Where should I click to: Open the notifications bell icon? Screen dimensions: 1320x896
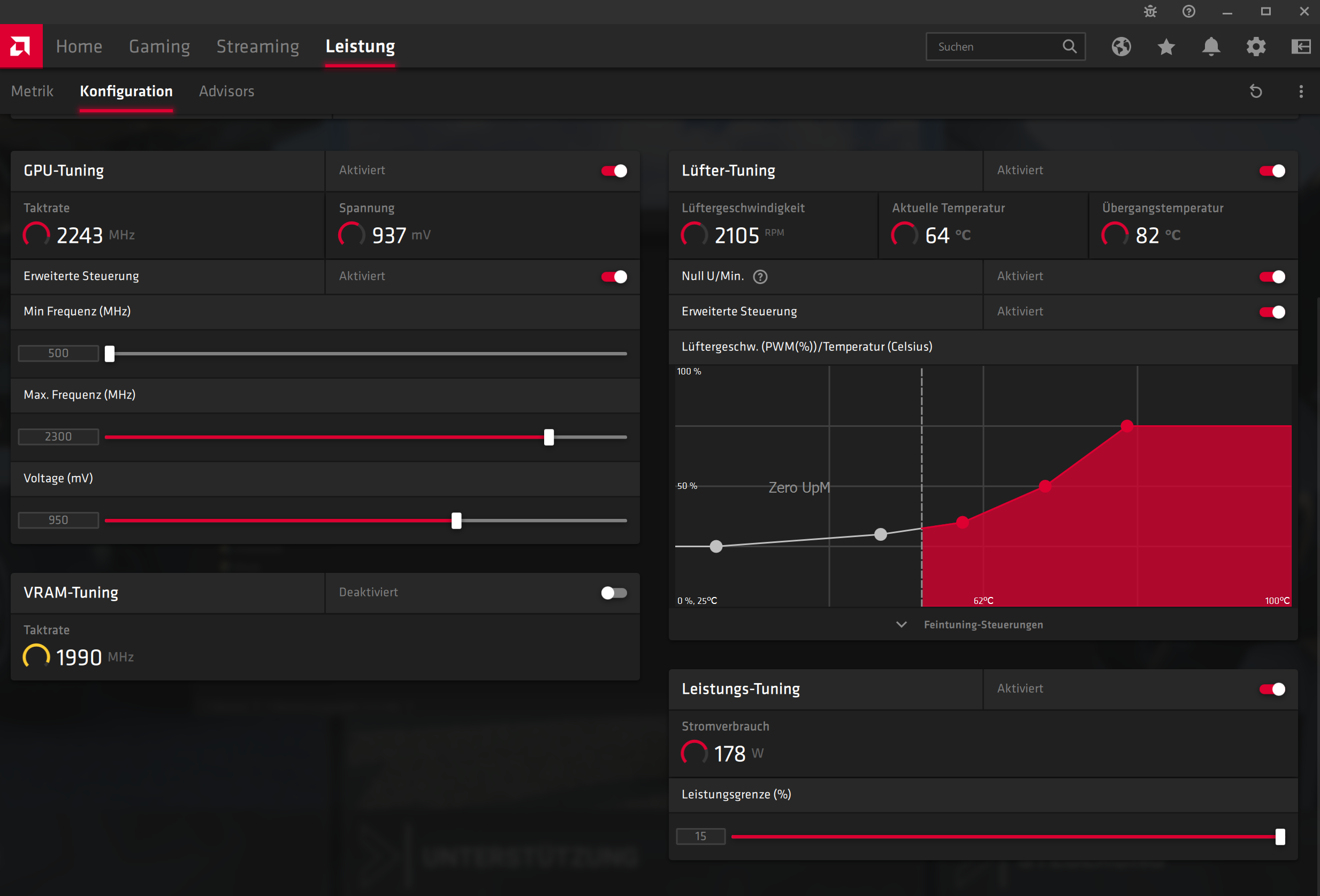[x=1211, y=47]
